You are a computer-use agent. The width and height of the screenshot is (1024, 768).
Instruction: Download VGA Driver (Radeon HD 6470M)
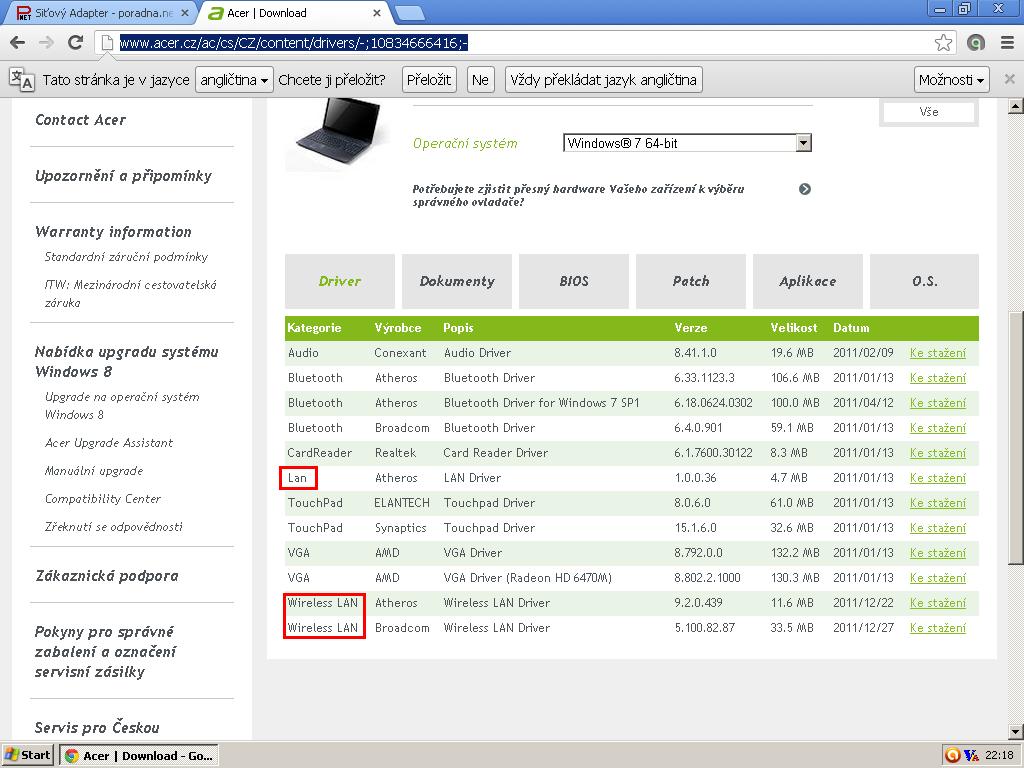click(x=937, y=578)
